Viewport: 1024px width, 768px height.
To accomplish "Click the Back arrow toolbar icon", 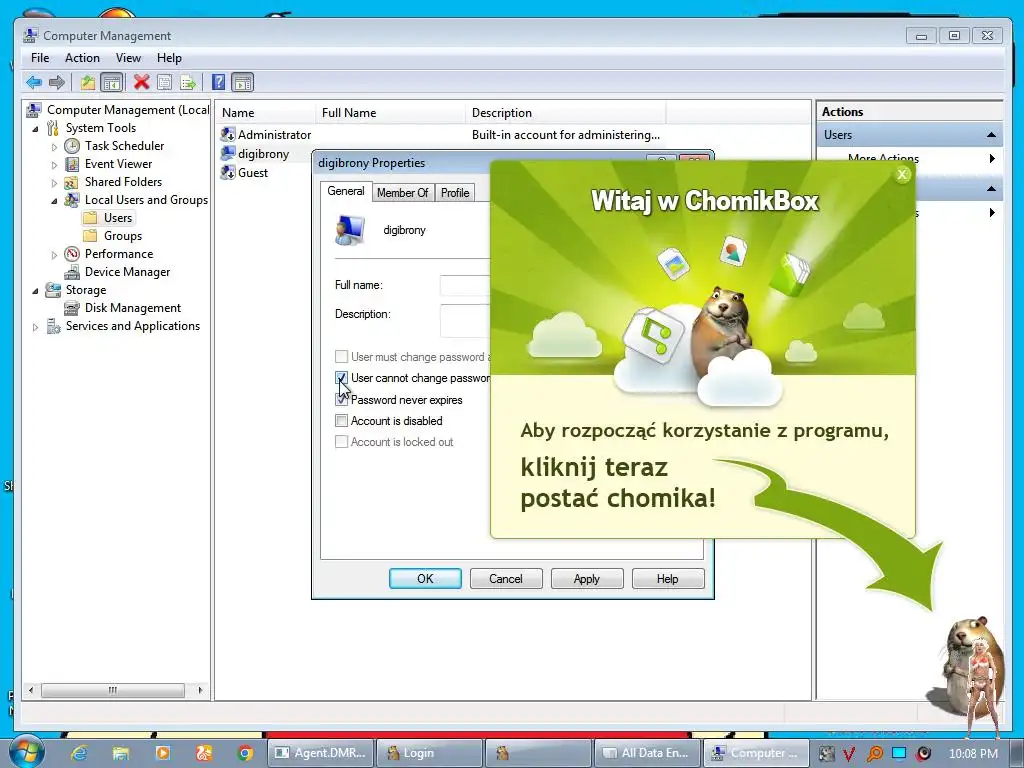I will [x=34, y=82].
